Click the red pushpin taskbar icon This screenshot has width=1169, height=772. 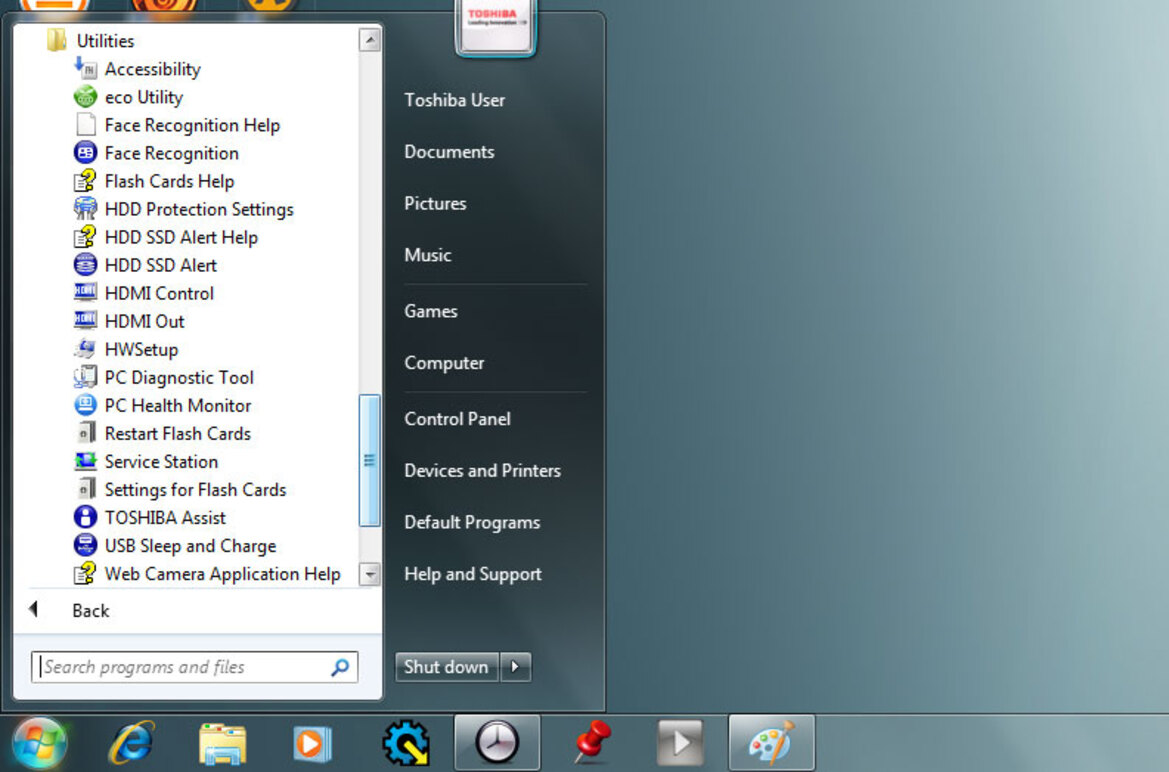[593, 743]
